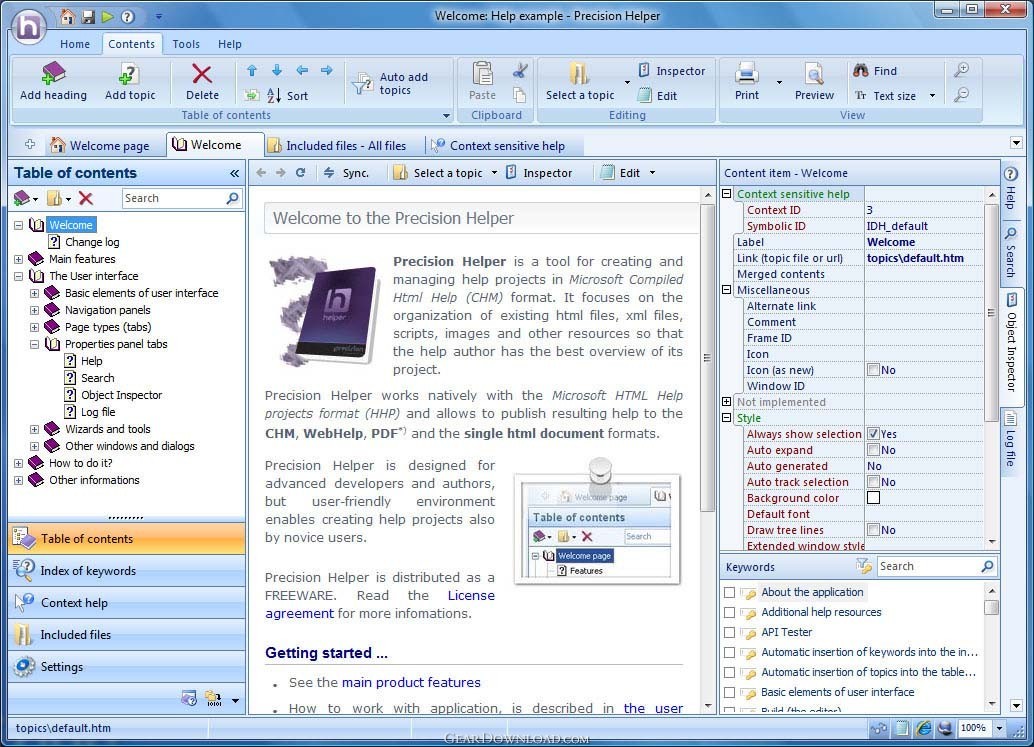This screenshot has height=747, width=1034.
Task: Open the License agreement link
Action: point(471,595)
